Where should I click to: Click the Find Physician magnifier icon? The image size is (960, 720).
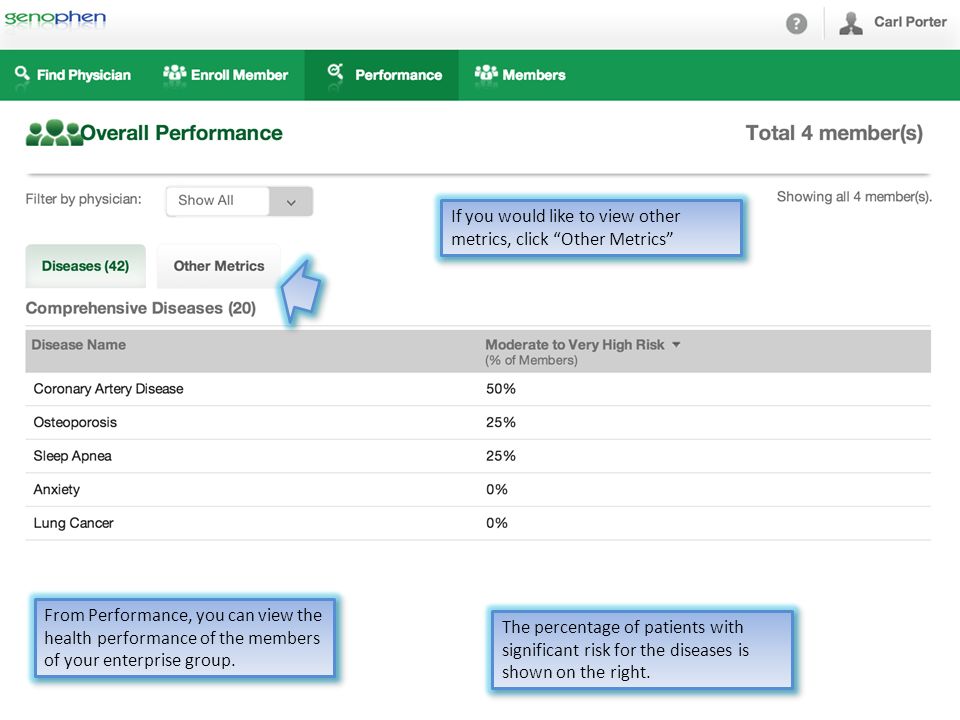pos(22,73)
